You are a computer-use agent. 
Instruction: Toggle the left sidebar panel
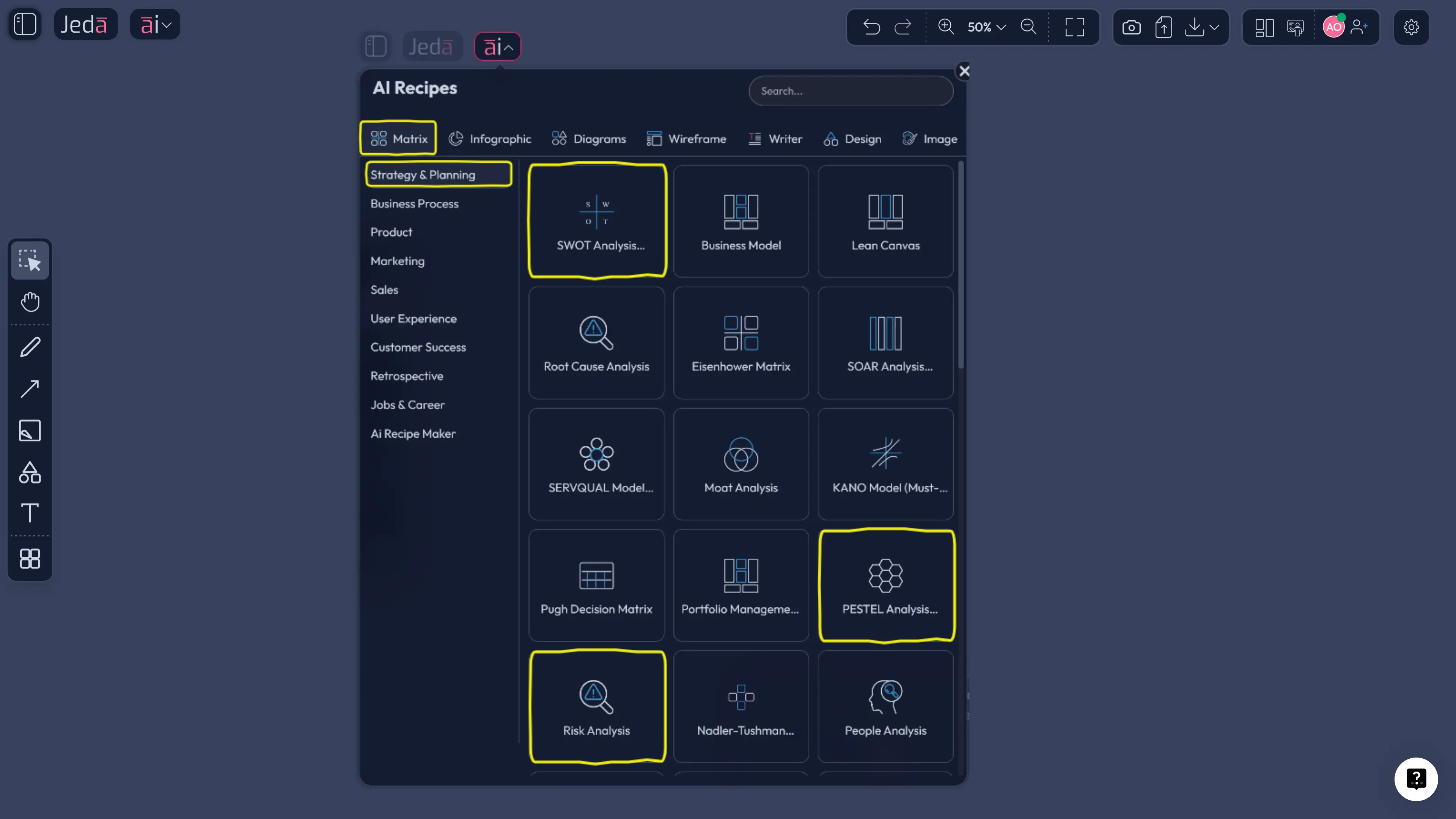point(25,24)
